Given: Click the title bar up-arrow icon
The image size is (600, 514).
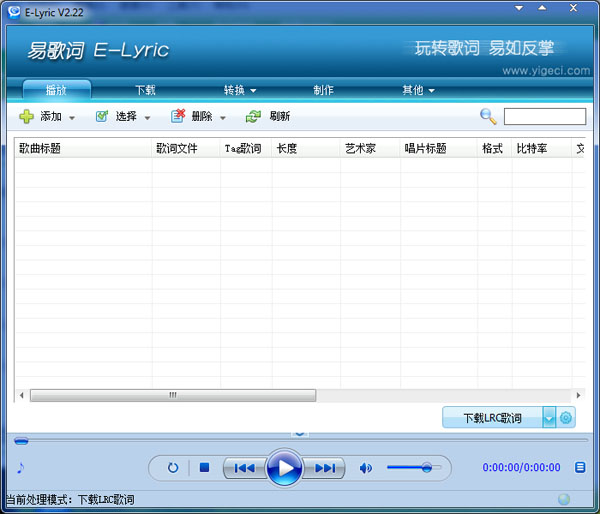Looking at the screenshot, I should coord(542,8).
